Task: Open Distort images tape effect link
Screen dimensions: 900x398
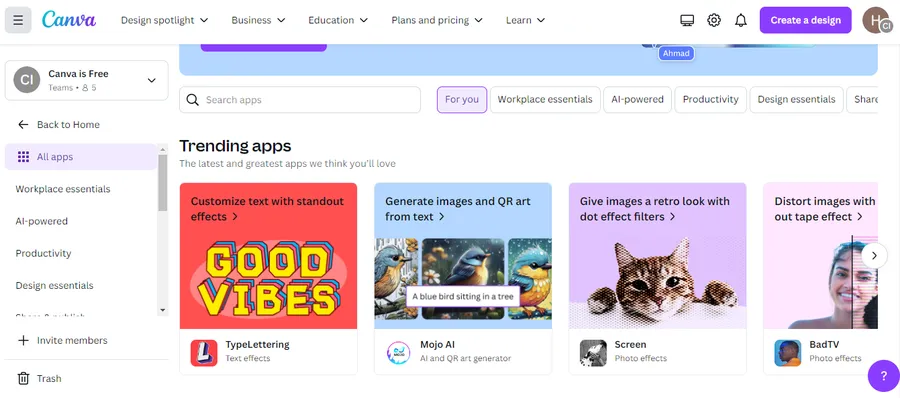Action: coord(825,209)
